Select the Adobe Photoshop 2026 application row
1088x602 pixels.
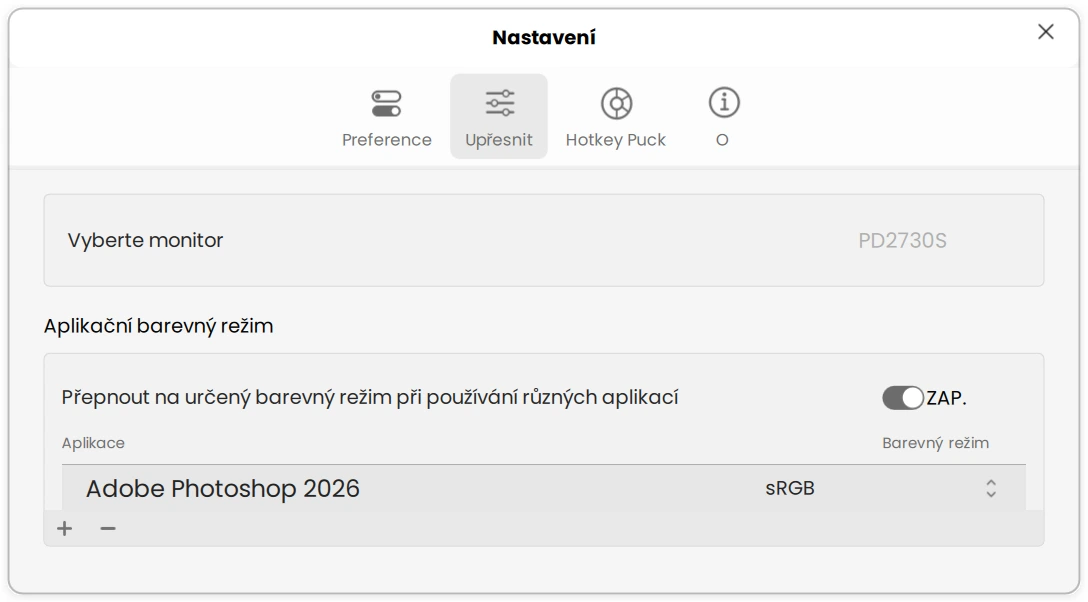click(400, 487)
